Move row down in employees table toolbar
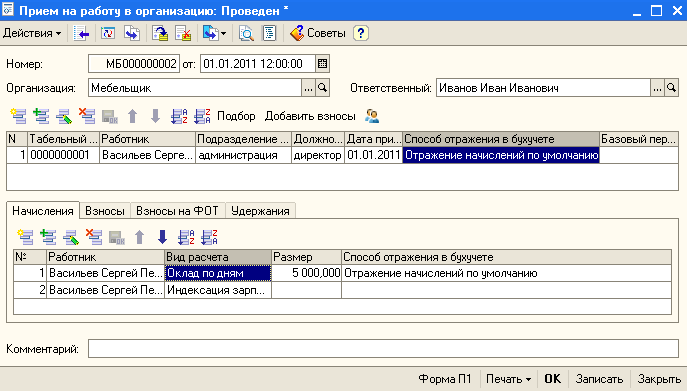687x391 pixels. [x=155, y=116]
